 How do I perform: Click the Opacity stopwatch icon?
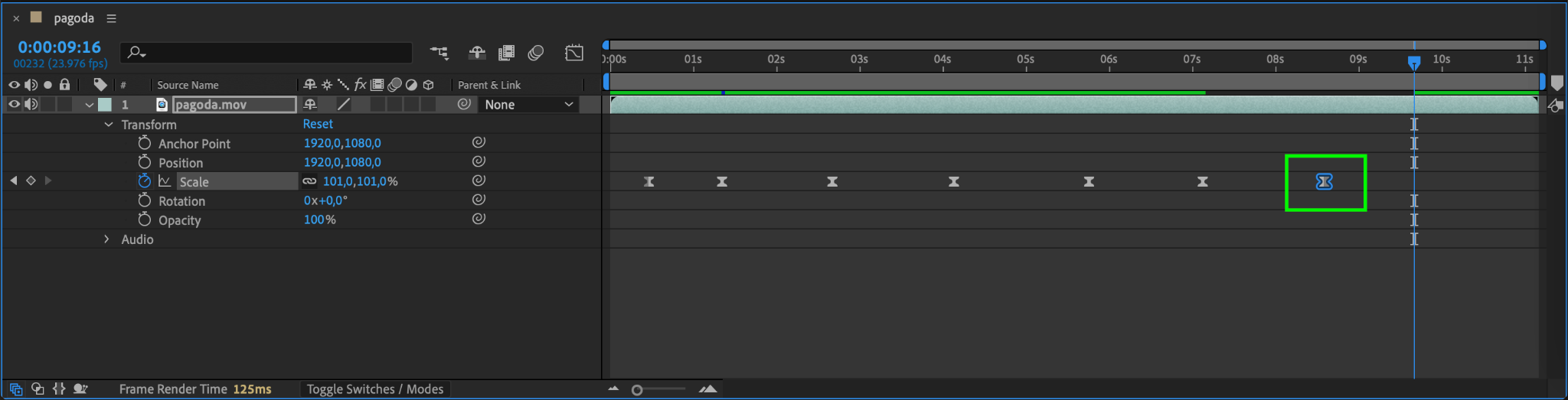pyautogui.click(x=144, y=220)
